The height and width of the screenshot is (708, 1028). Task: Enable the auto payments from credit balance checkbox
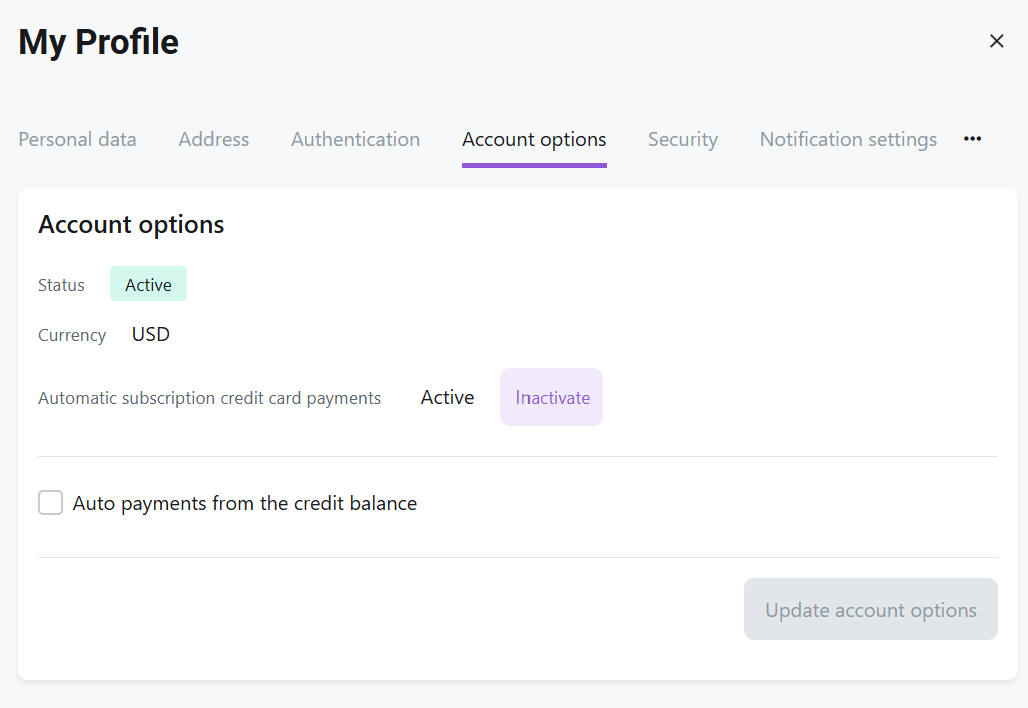point(51,503)
